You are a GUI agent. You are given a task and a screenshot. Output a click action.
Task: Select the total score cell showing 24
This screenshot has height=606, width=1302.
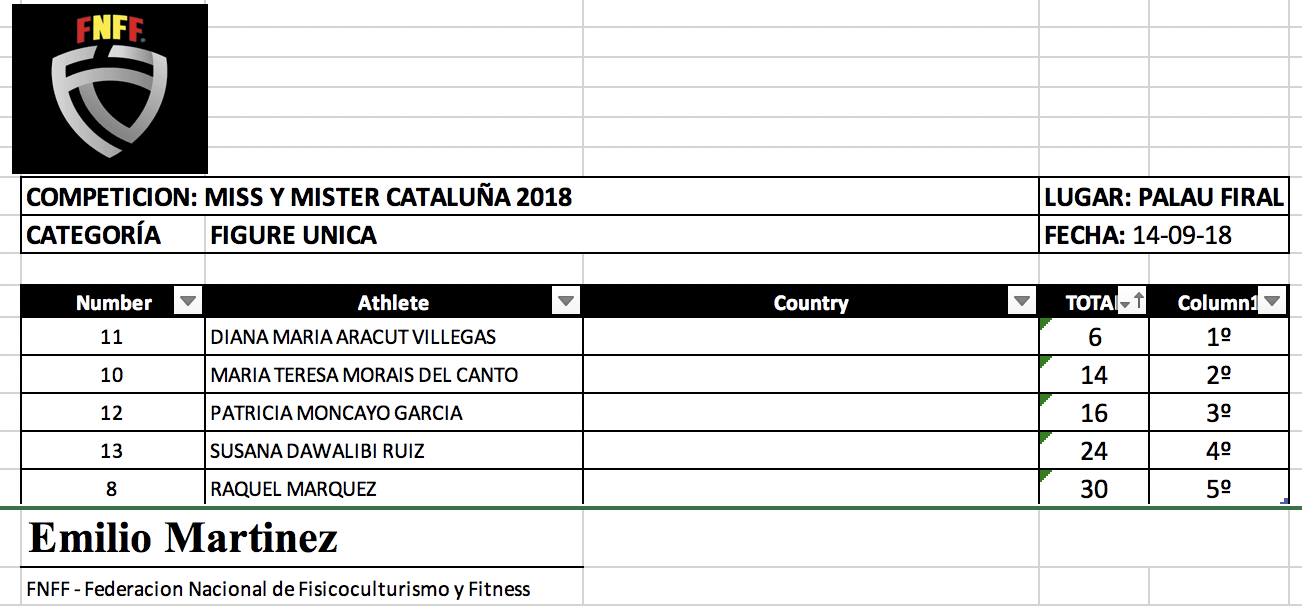coord(1094,451)
